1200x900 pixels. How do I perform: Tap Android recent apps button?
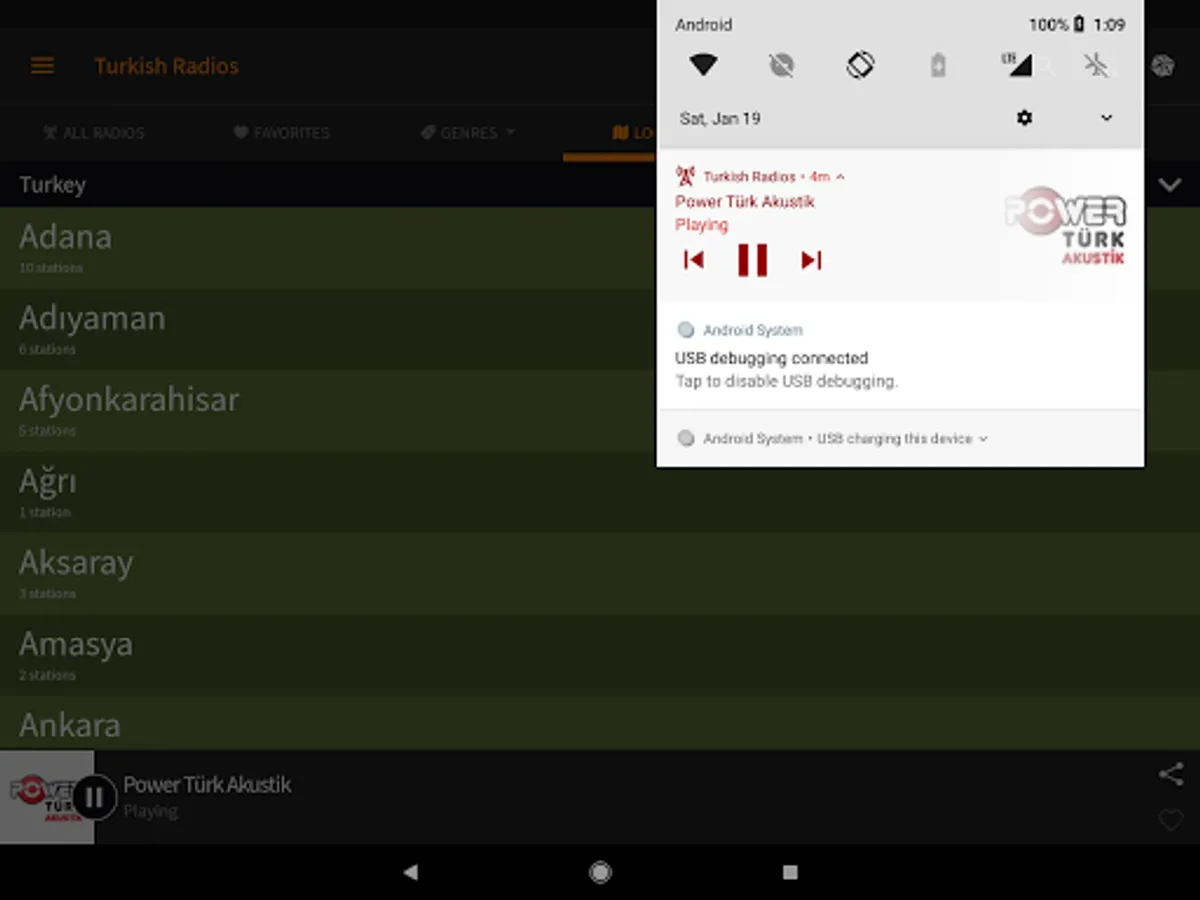point(790,872)
